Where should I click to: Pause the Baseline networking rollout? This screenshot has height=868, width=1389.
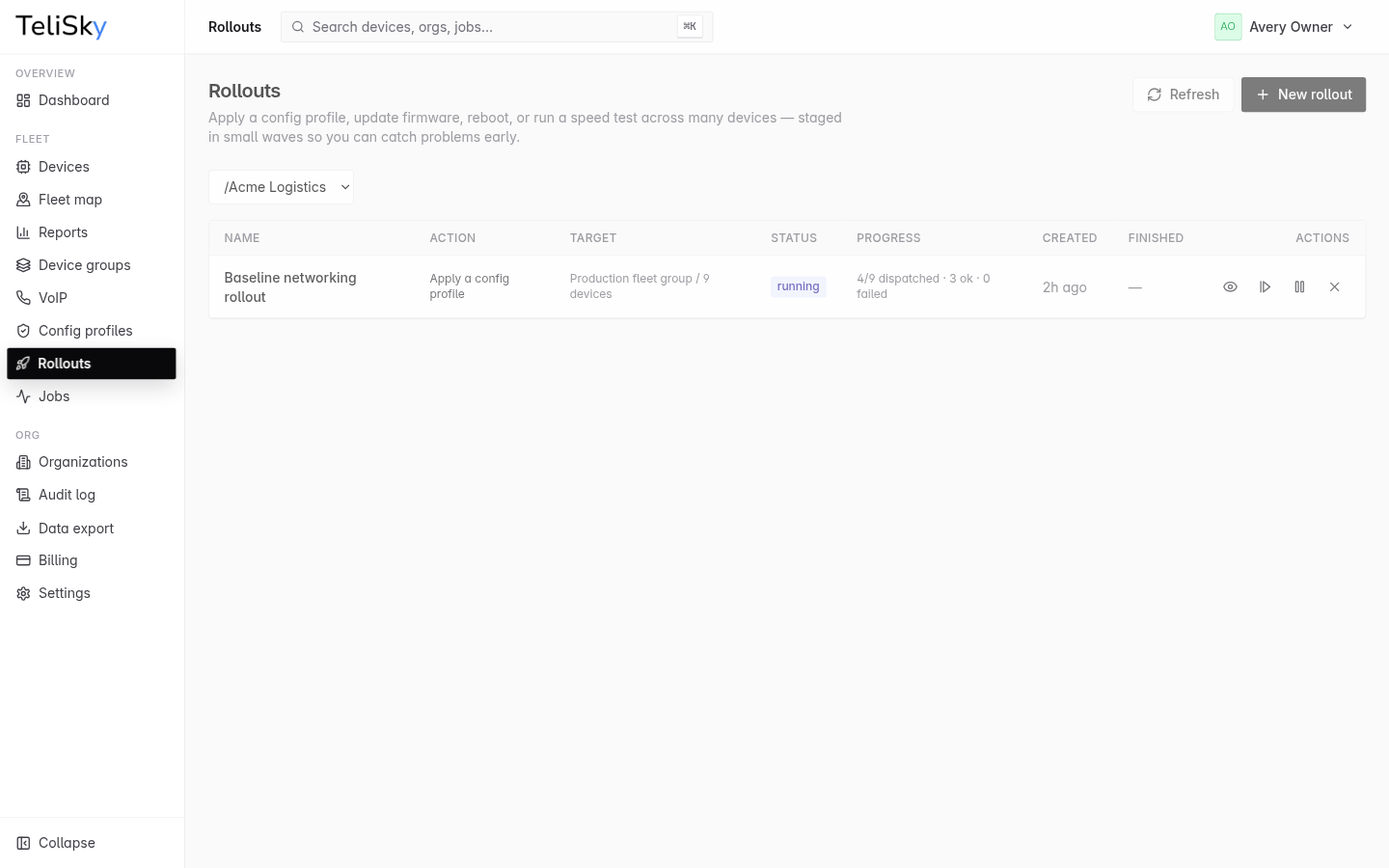coord(1299,286)
